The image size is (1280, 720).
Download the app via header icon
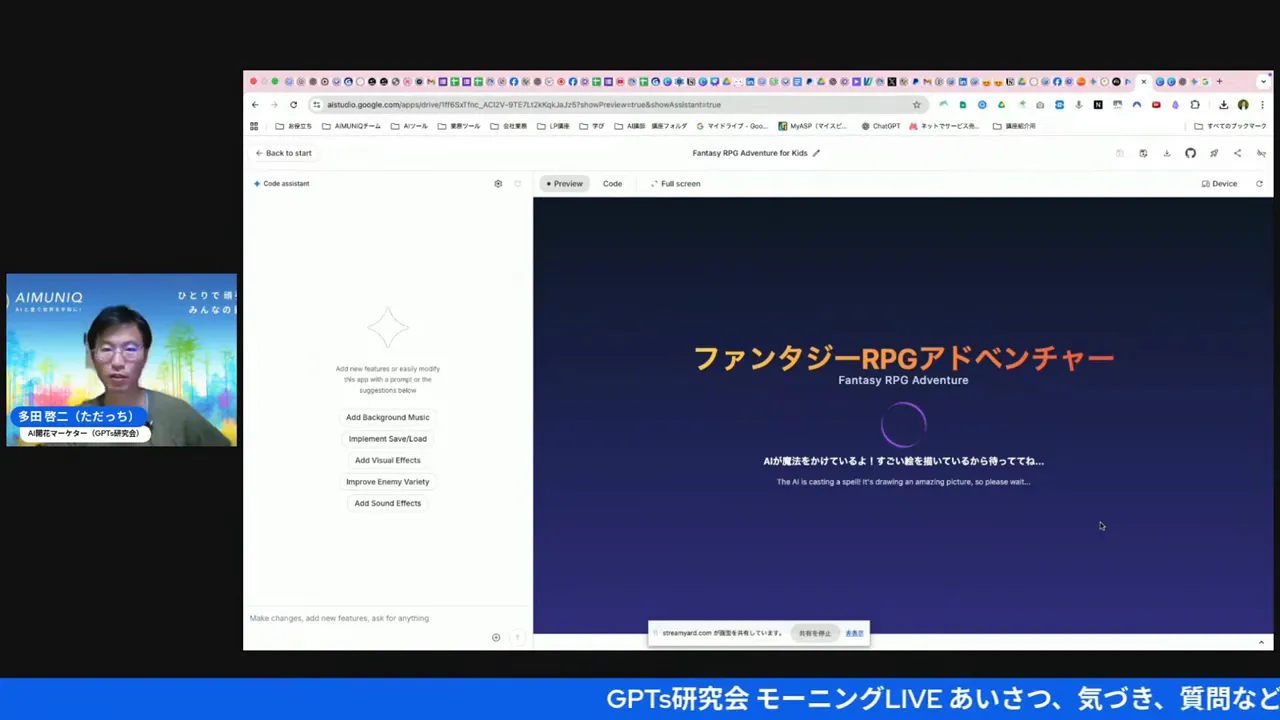[1166, 153]
